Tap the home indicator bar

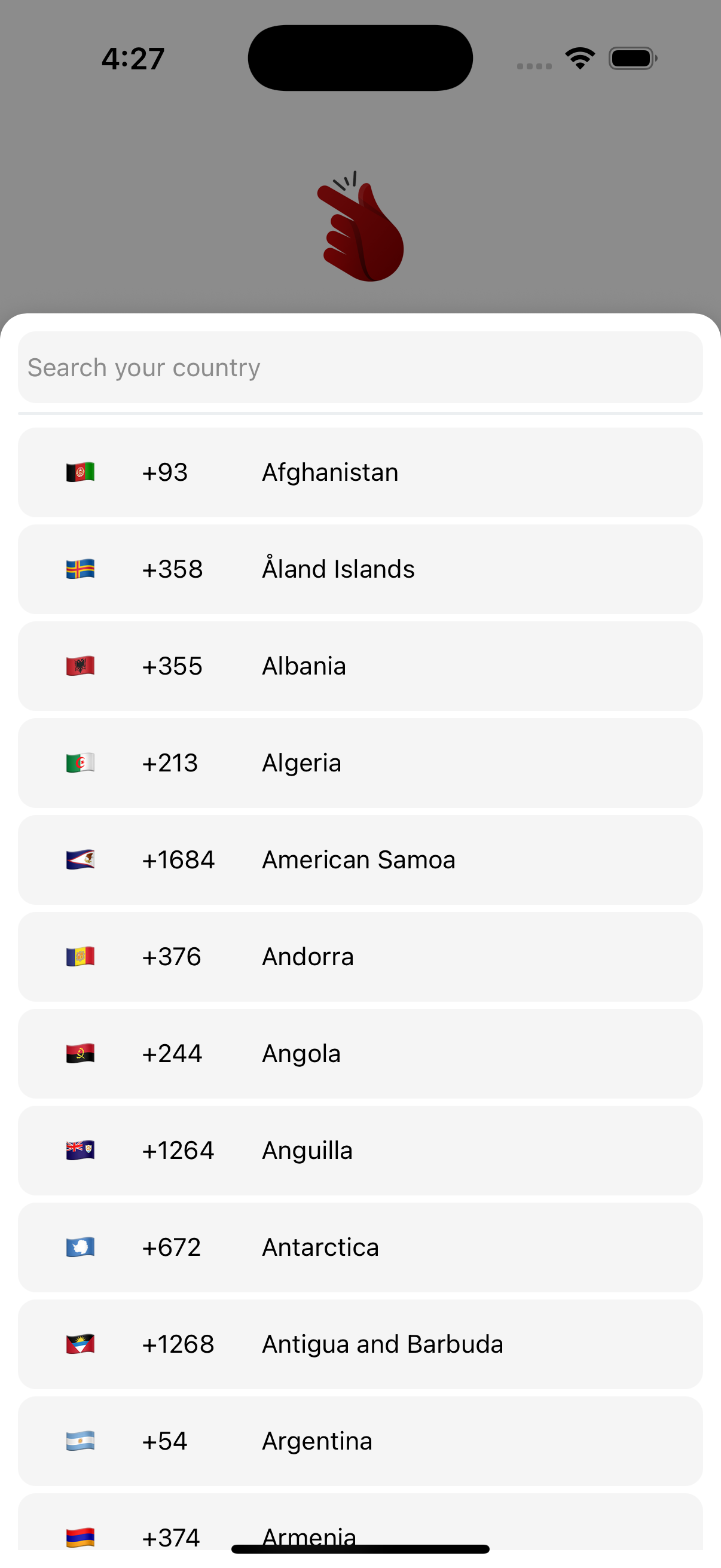(x=360, y=1549)
